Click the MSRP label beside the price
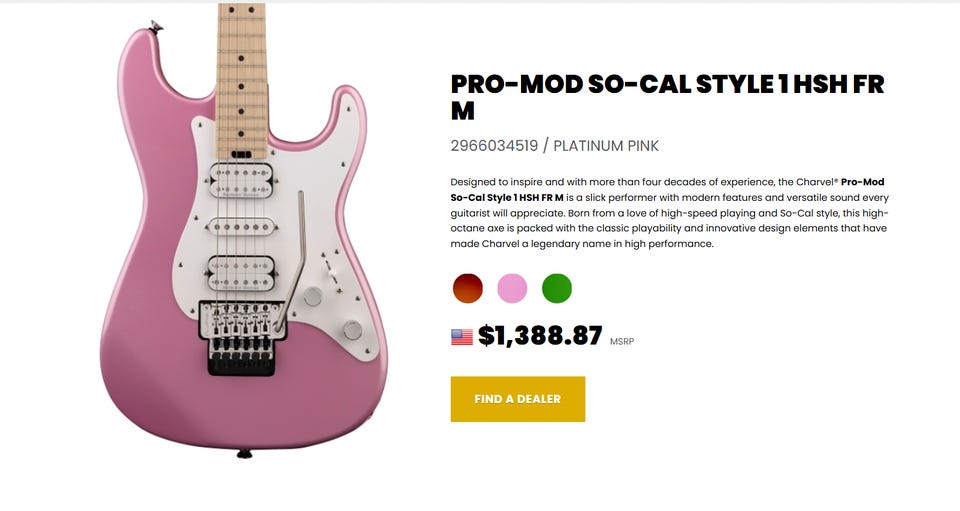960x511 pixels. click(x=621, y=341)
